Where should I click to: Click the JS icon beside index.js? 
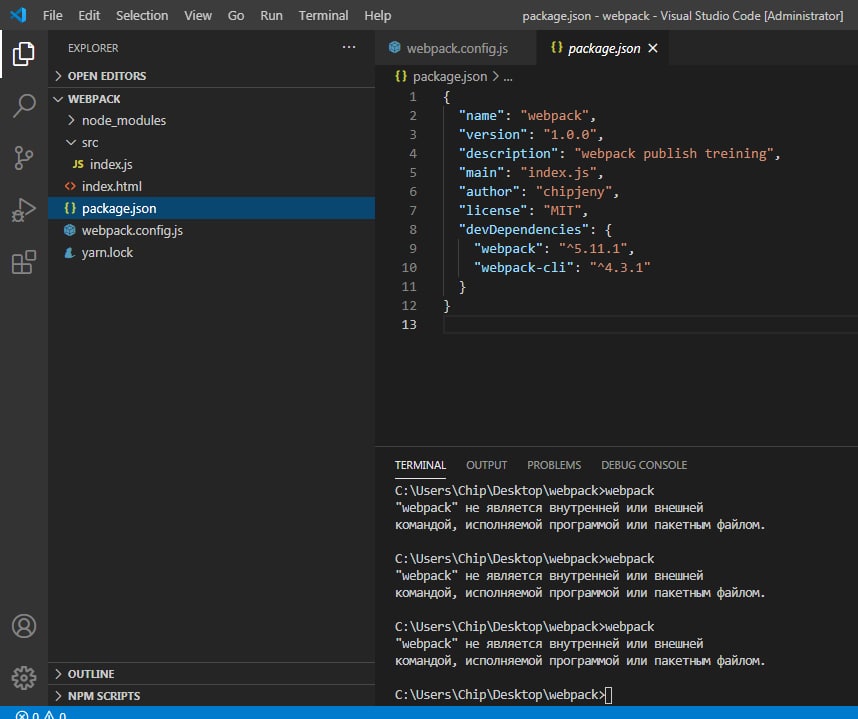pyautogui.click(x=78, y=164)
